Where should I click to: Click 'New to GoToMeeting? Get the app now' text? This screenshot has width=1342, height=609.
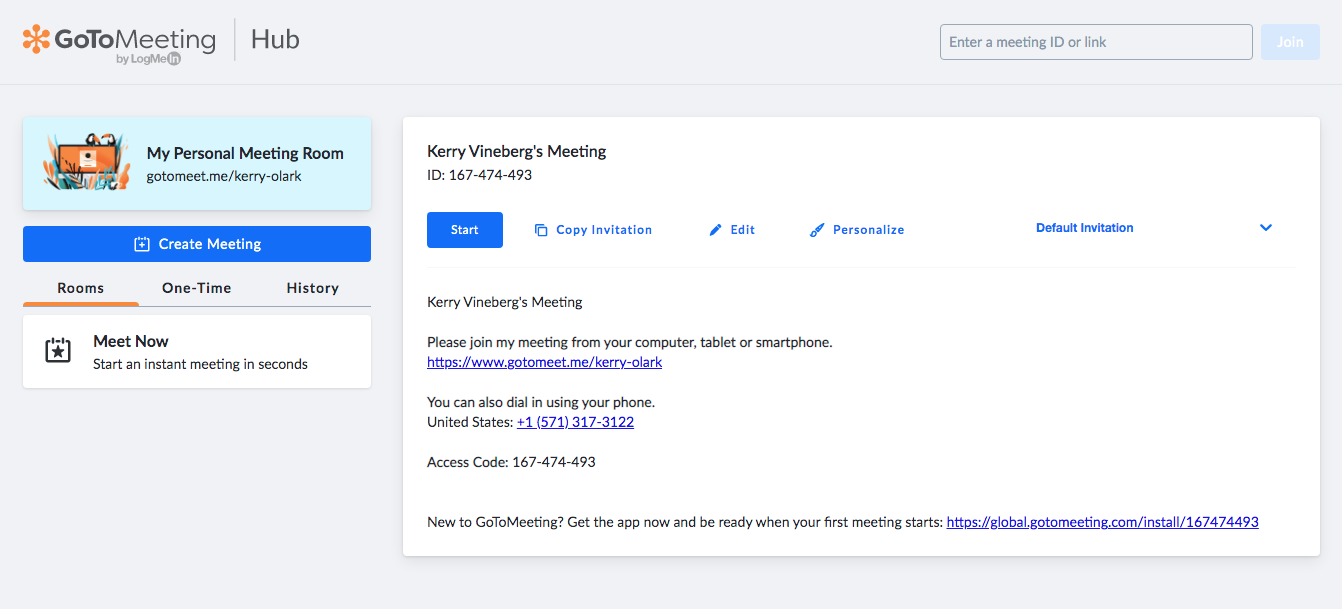click(685, 522)
